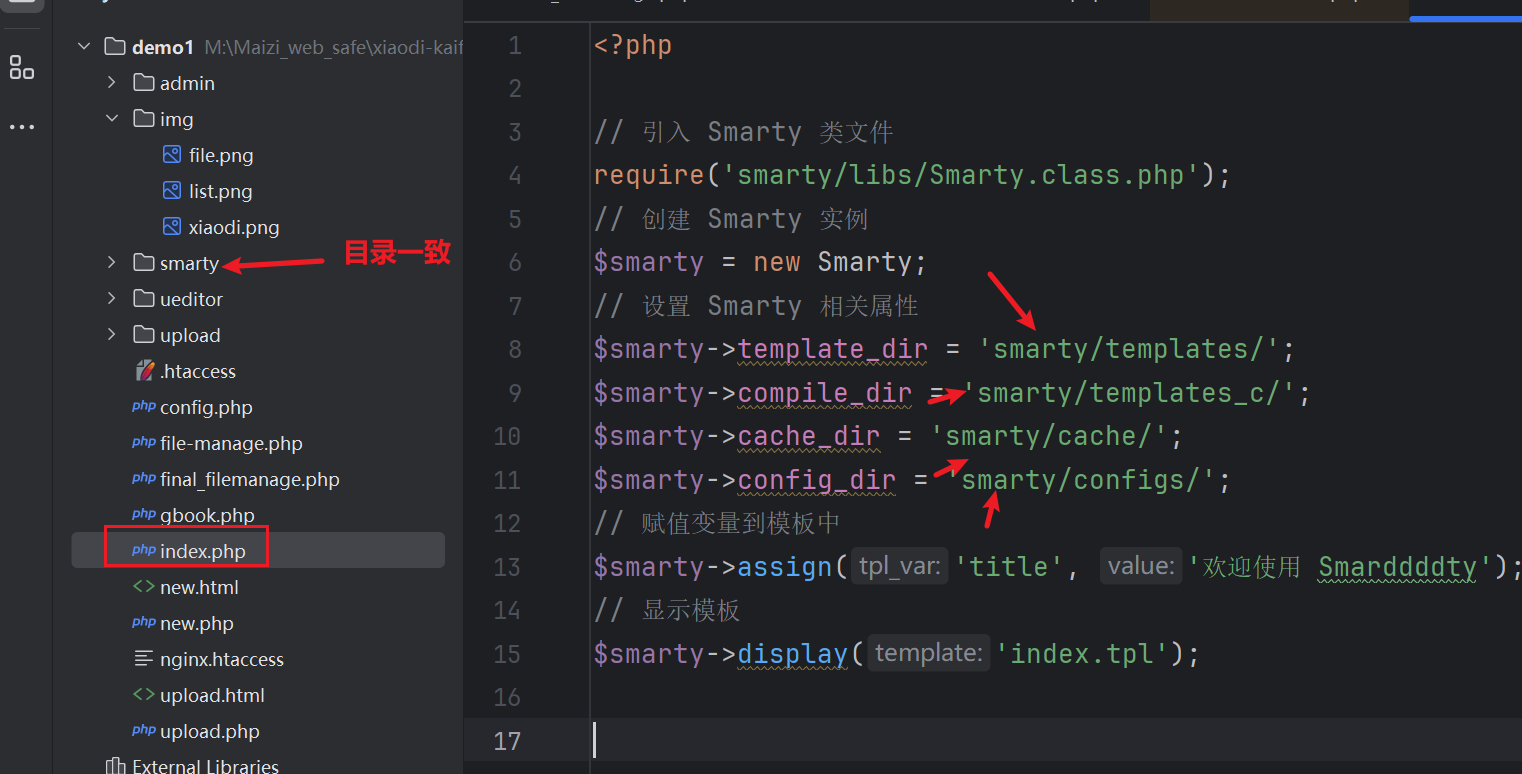Click the cache_dir property name
1522x774 pixels.
coord(809,436)
